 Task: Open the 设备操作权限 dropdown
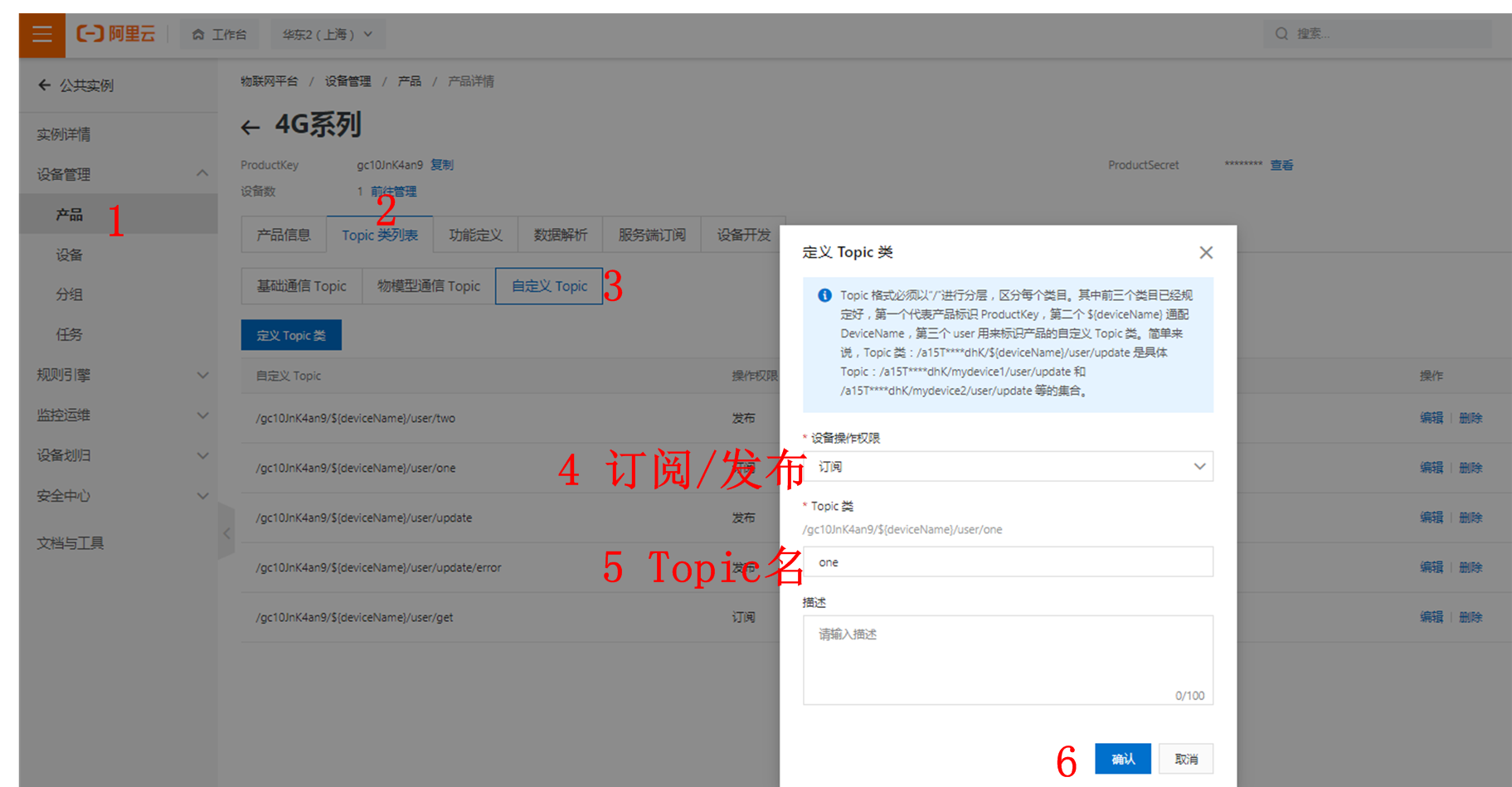pos(1007,467)
